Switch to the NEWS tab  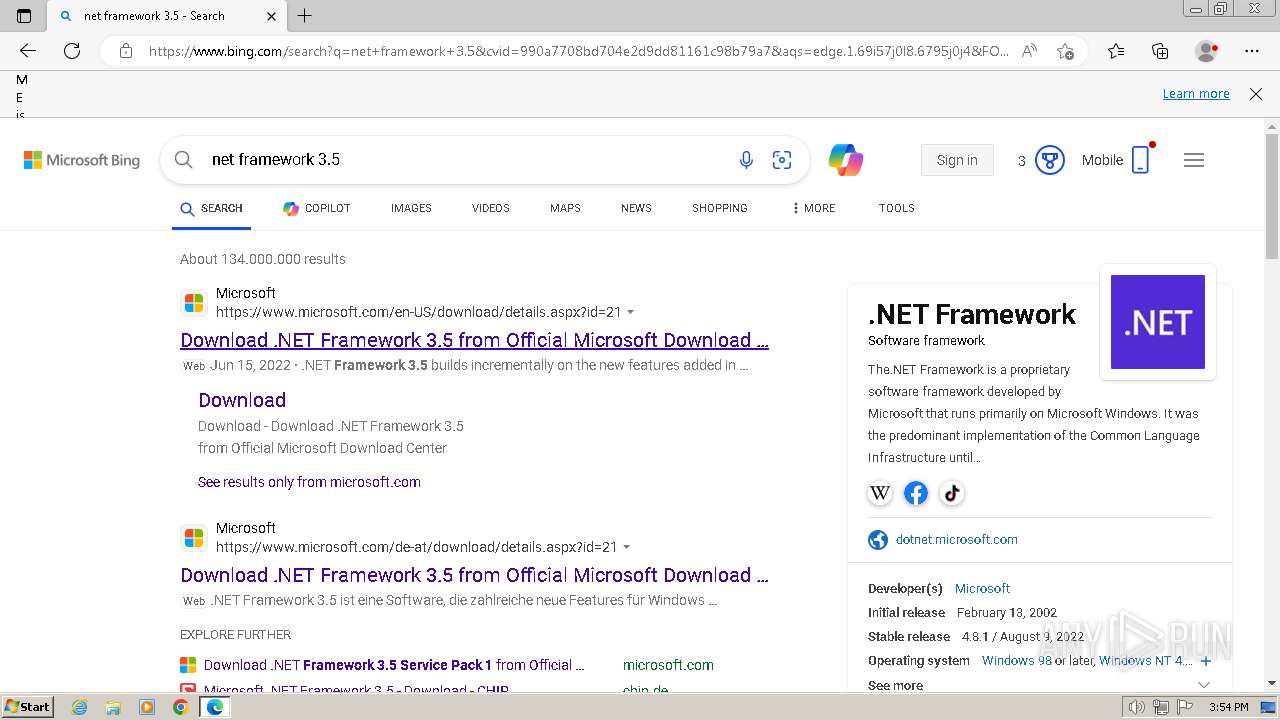[636, 208]
